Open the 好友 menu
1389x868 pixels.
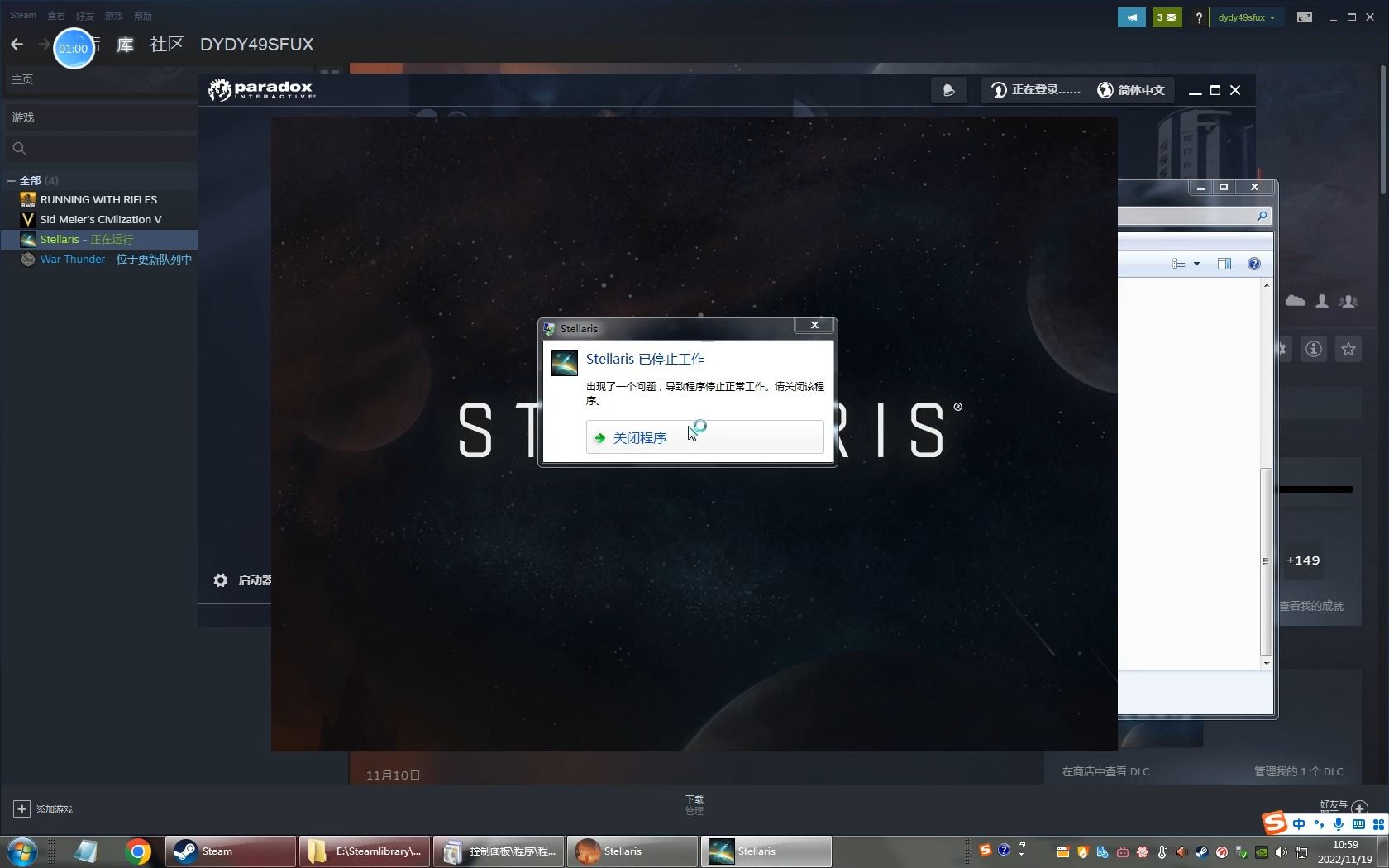[84, 16]
